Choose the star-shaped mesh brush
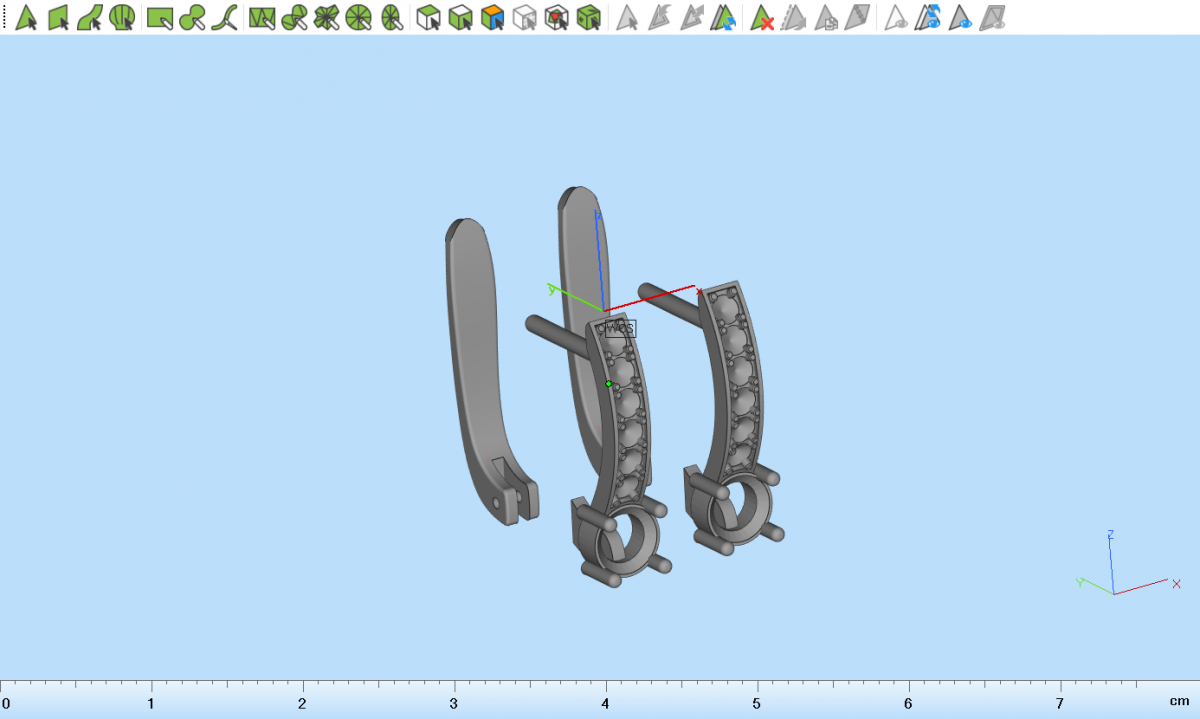This screenshot has height=719, width=1200. pos(327,17)
